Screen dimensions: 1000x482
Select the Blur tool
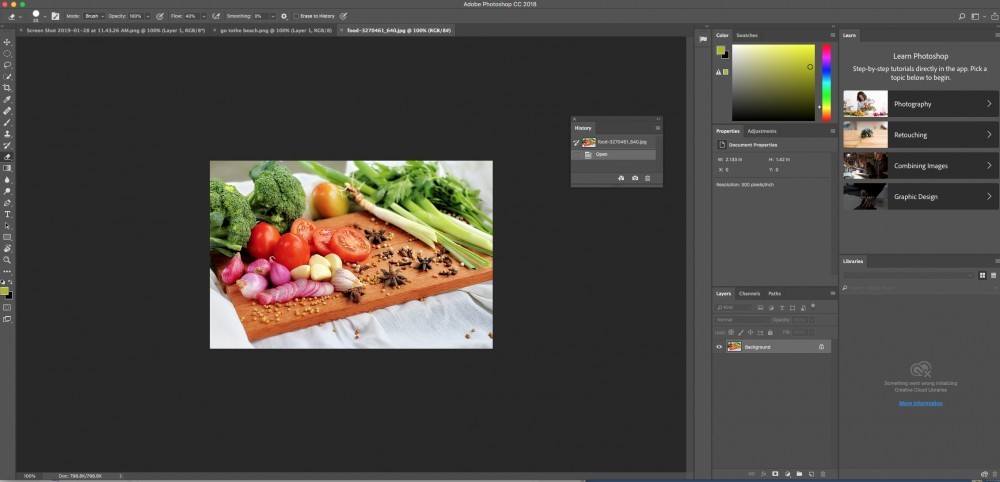coord(8,180)
